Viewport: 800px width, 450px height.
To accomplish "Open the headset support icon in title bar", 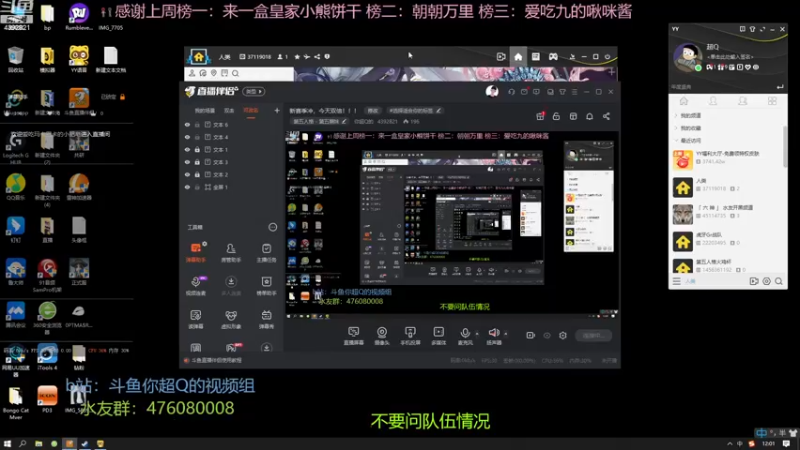I will tap(511, 92).
